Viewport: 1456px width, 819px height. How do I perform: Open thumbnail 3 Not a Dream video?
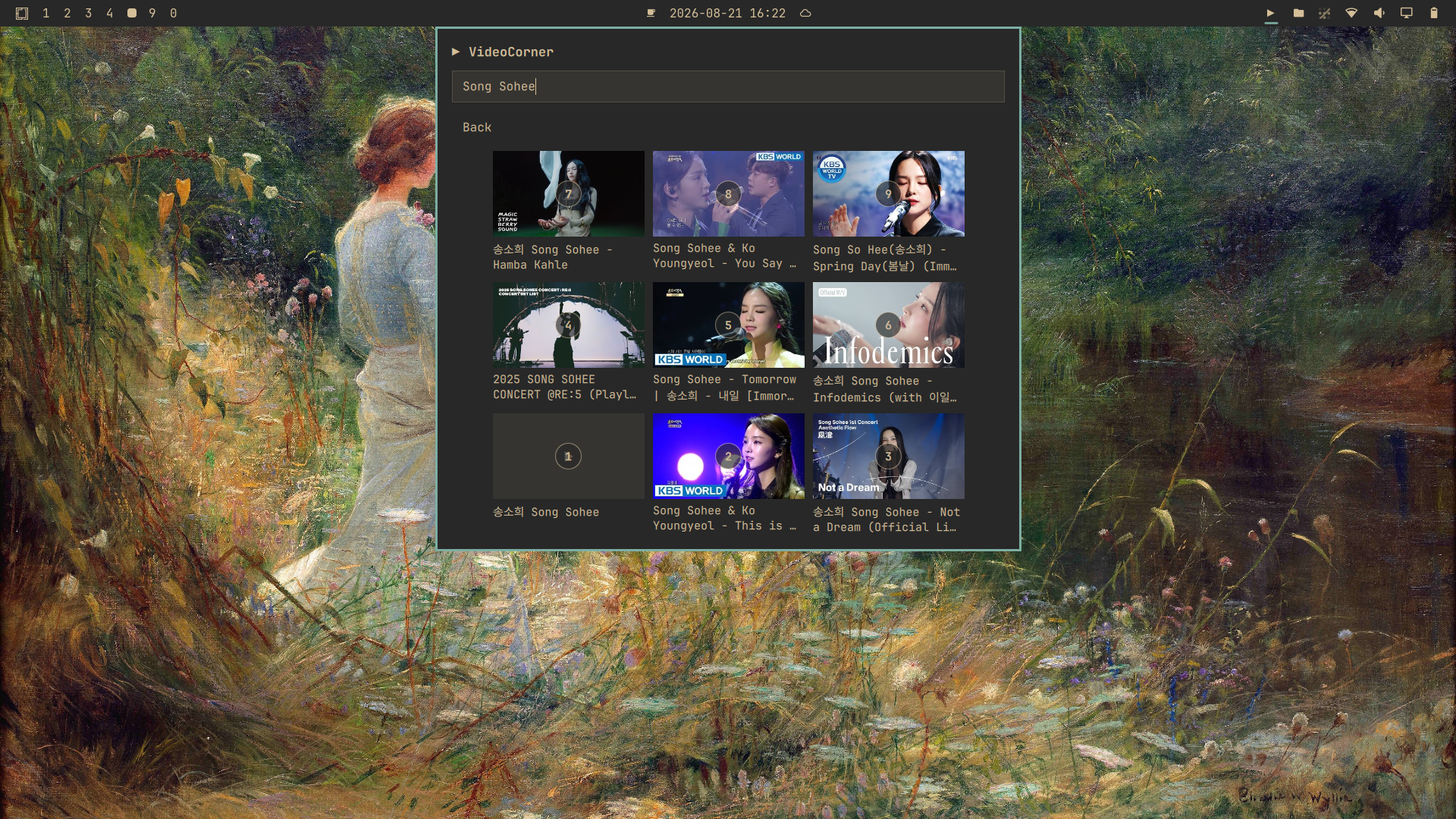click(889, 456)
